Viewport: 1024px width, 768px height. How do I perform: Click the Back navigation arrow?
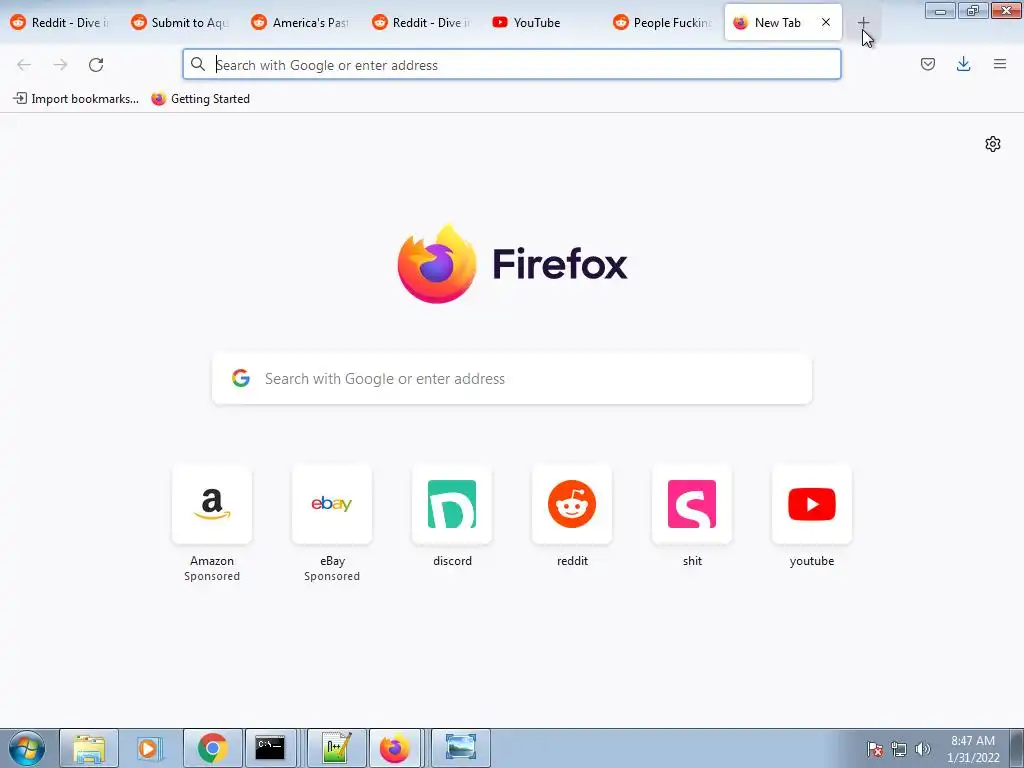(x=24, y=65)
